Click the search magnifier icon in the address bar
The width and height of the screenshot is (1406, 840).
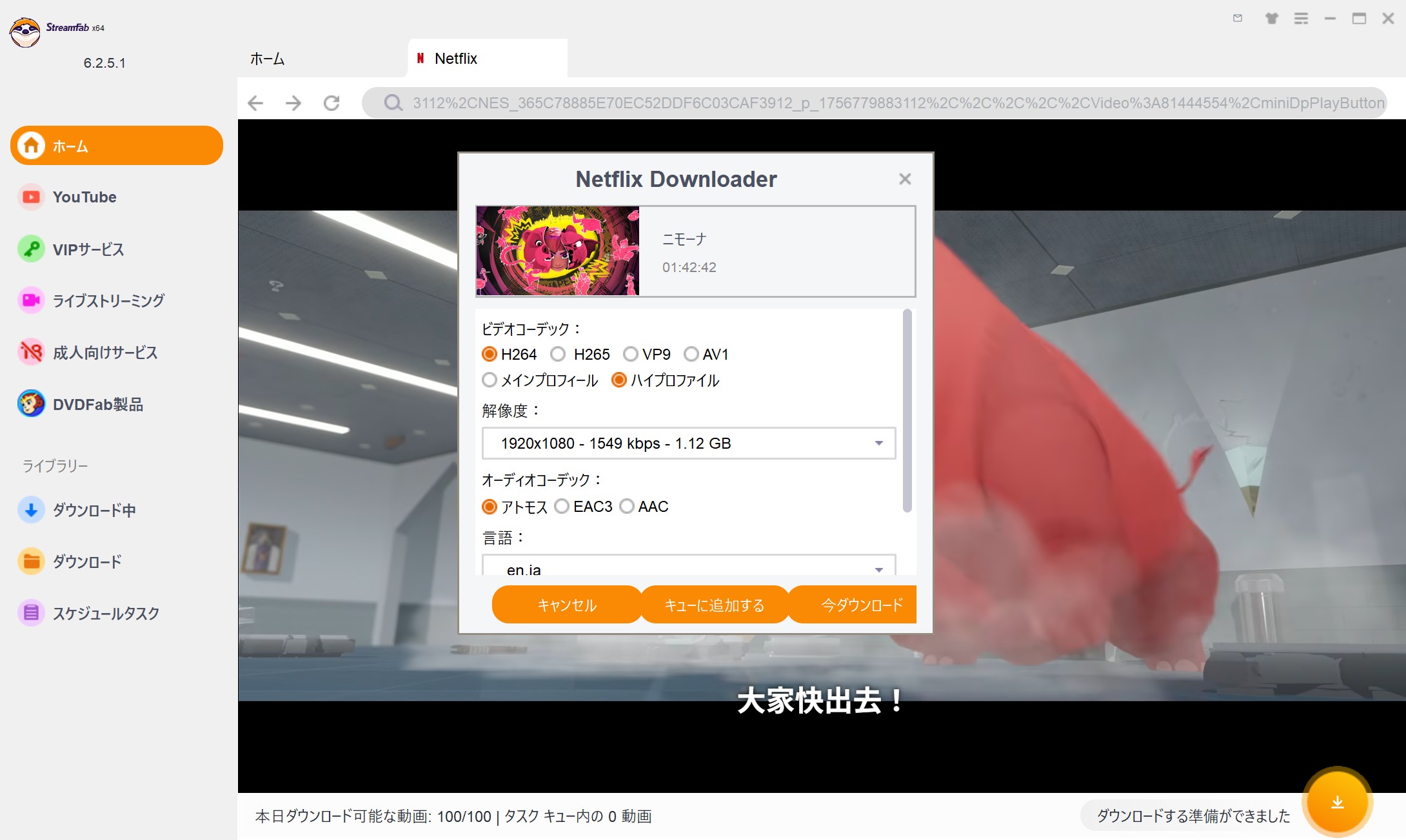click(x=393, y=103)
